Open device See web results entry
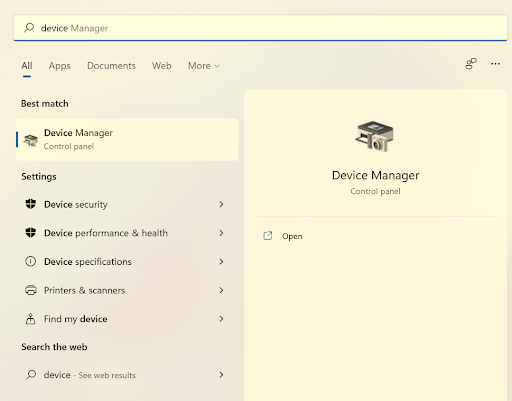Image resolution: width=512 pixels, height=401 pixels. pyautogui.click(x=127, y=375)
